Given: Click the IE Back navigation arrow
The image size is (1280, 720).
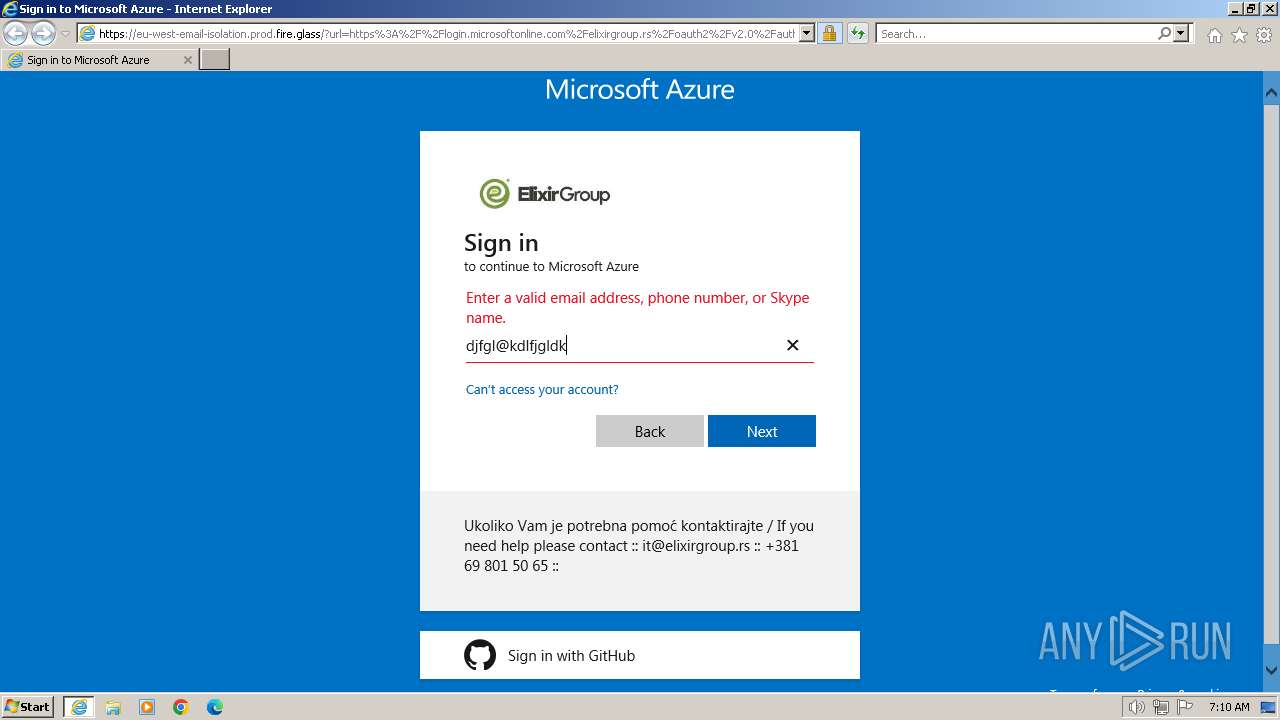Looking at the screenshot, I should coord(15,34).
